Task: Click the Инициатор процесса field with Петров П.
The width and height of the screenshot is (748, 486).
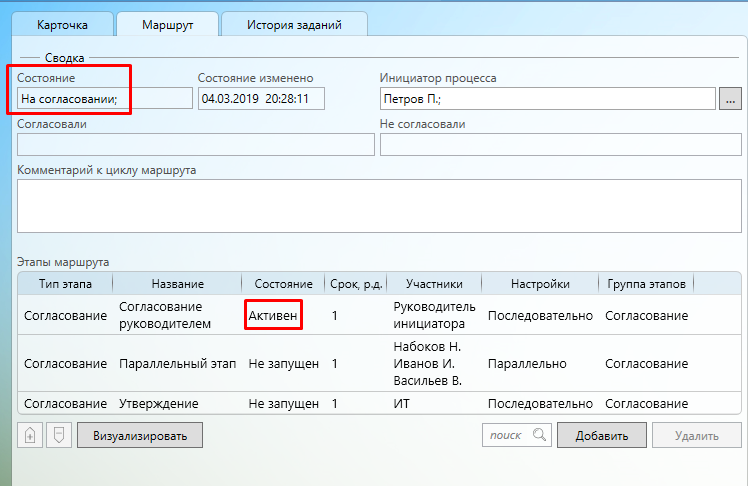Action: point(547,98)
